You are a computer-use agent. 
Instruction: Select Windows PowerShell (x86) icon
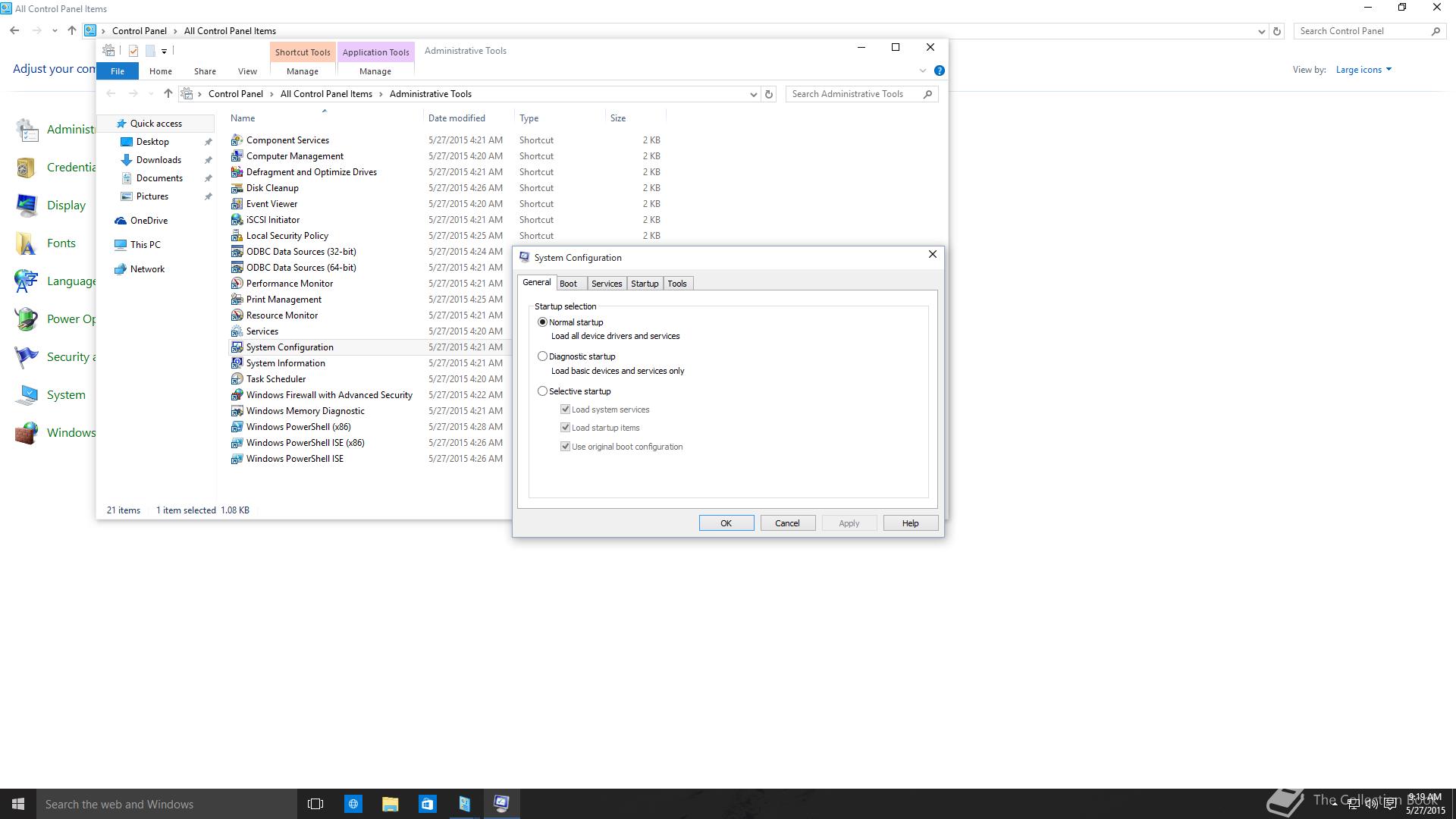pos(237,427)
